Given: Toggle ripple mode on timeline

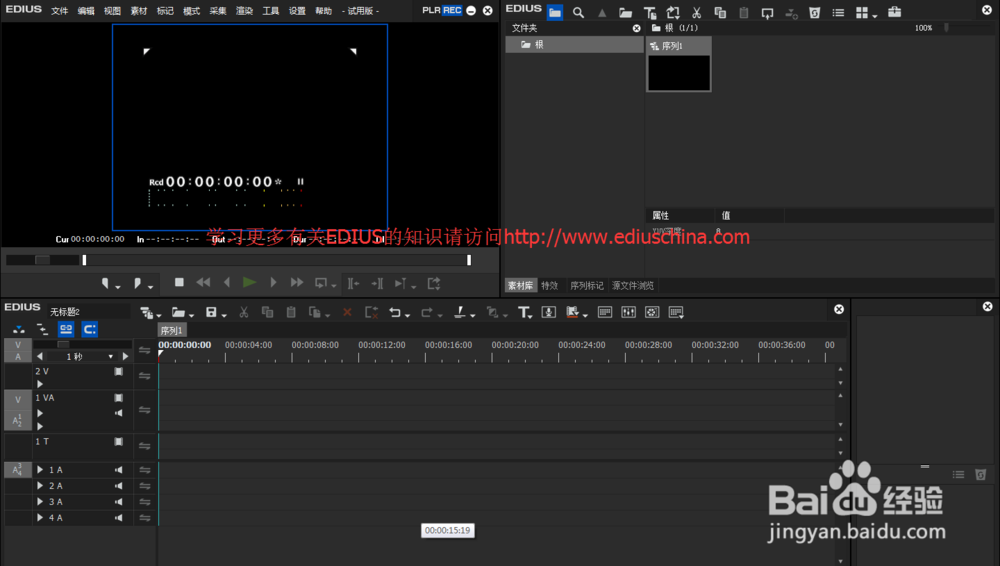Looking at the screenshot, I should (42, 329).
